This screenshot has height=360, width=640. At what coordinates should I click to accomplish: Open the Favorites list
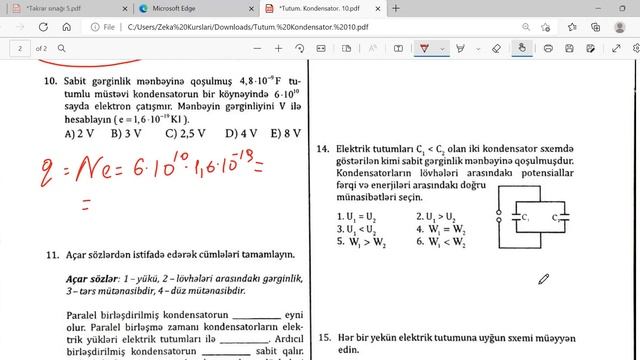click(572, 27)
